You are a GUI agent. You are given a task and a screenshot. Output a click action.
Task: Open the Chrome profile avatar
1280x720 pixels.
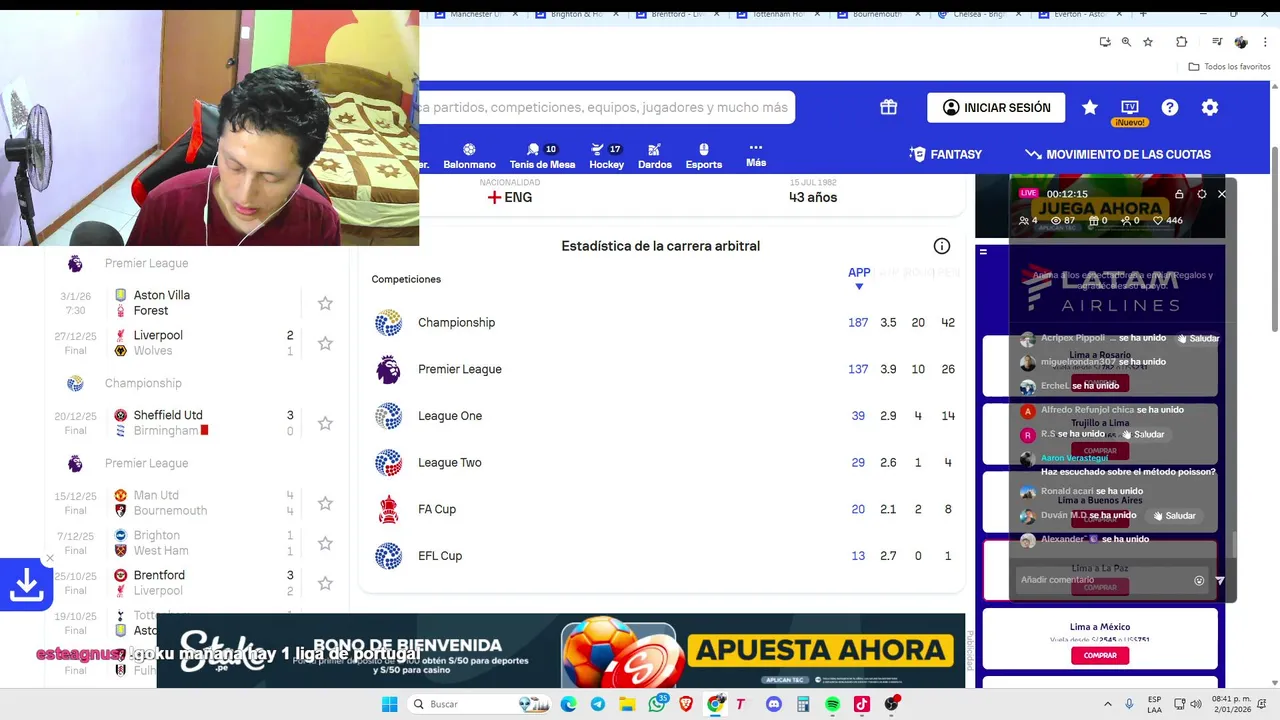(x=1241, y=42)
